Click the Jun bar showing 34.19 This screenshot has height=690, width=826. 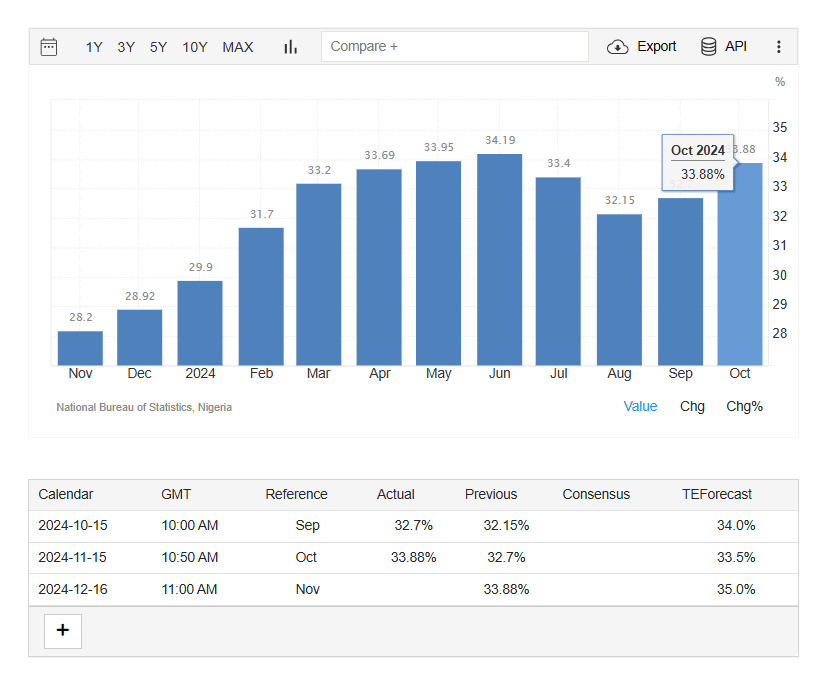tap(499, 260)
